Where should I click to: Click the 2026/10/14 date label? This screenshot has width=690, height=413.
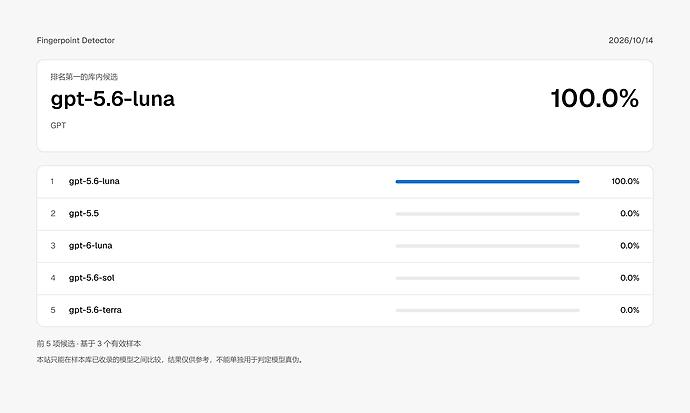[x=631, y=40]
